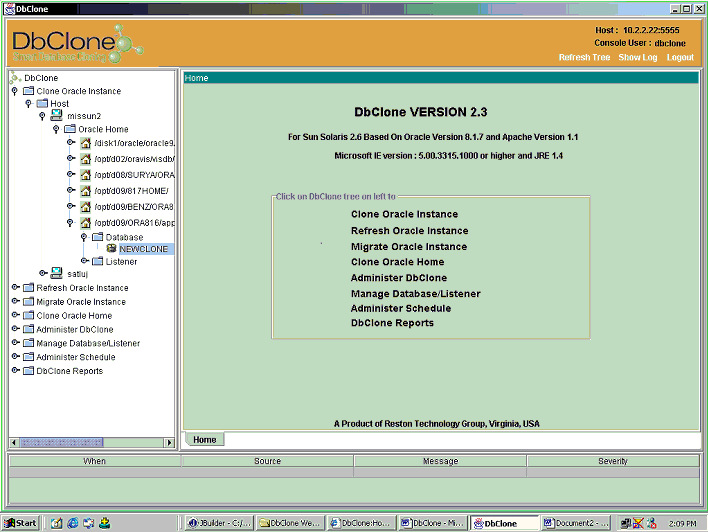Click Show Desktop quick launch icon
Screen dimensions: 708x532
[x=56, y=523]
